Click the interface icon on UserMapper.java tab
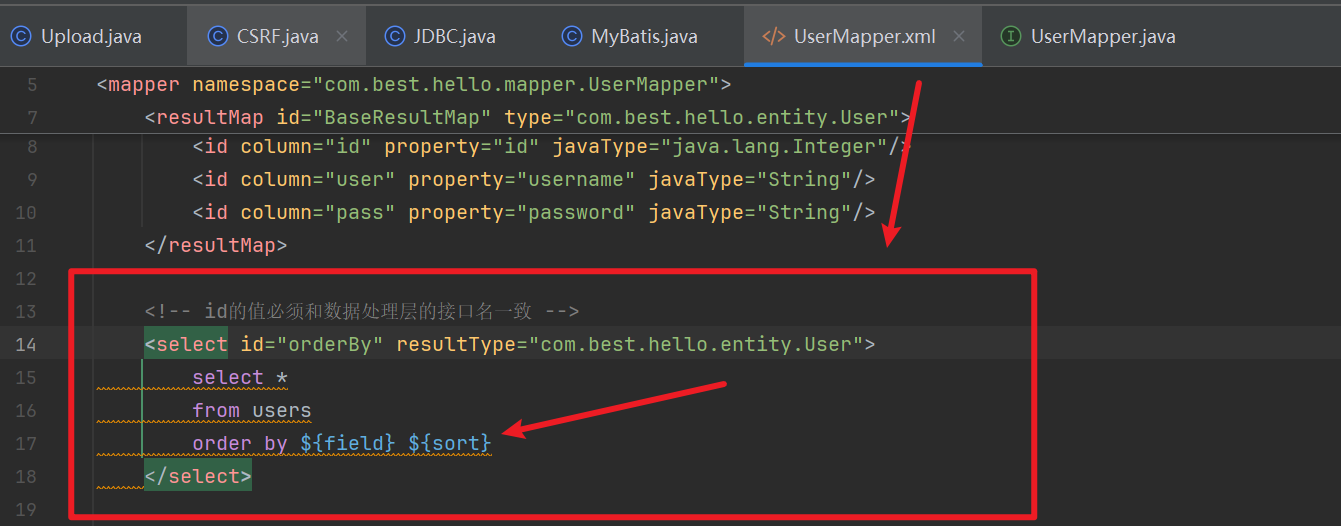Viewport: 1341px width, 526px height. point(1011,37)
